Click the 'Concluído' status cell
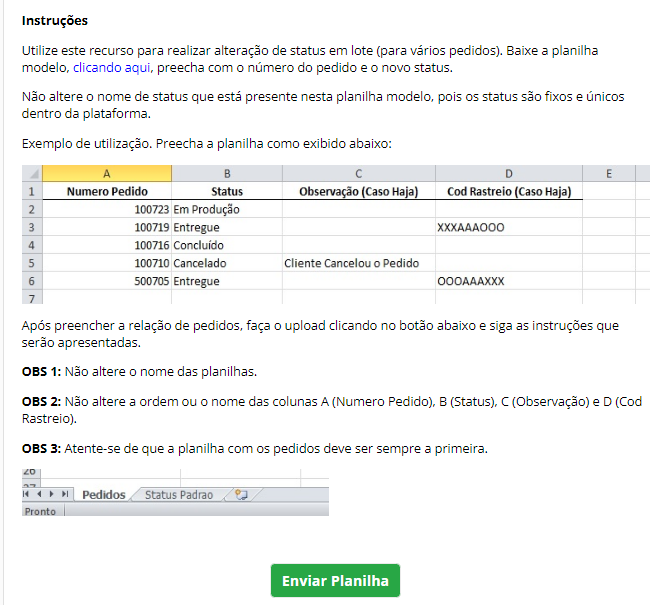 tap(227, 245)
